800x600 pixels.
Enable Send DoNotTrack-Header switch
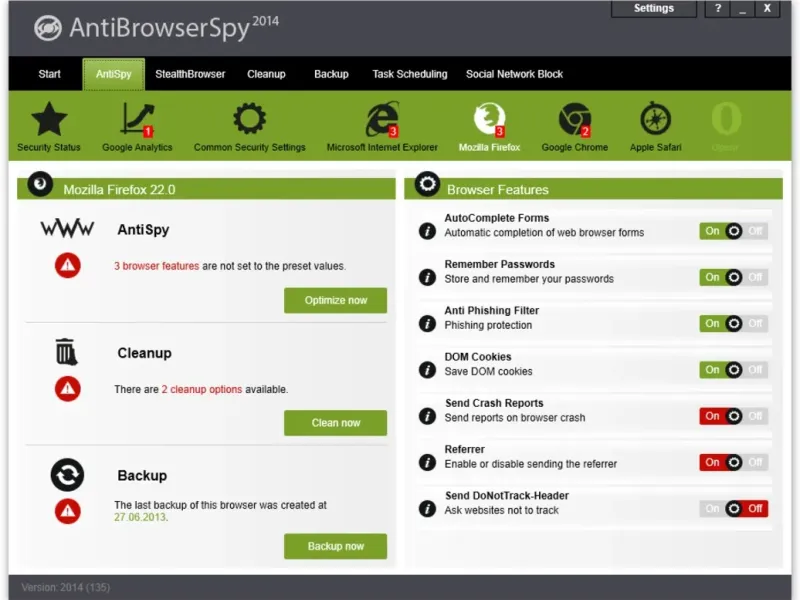click(734, 509)
